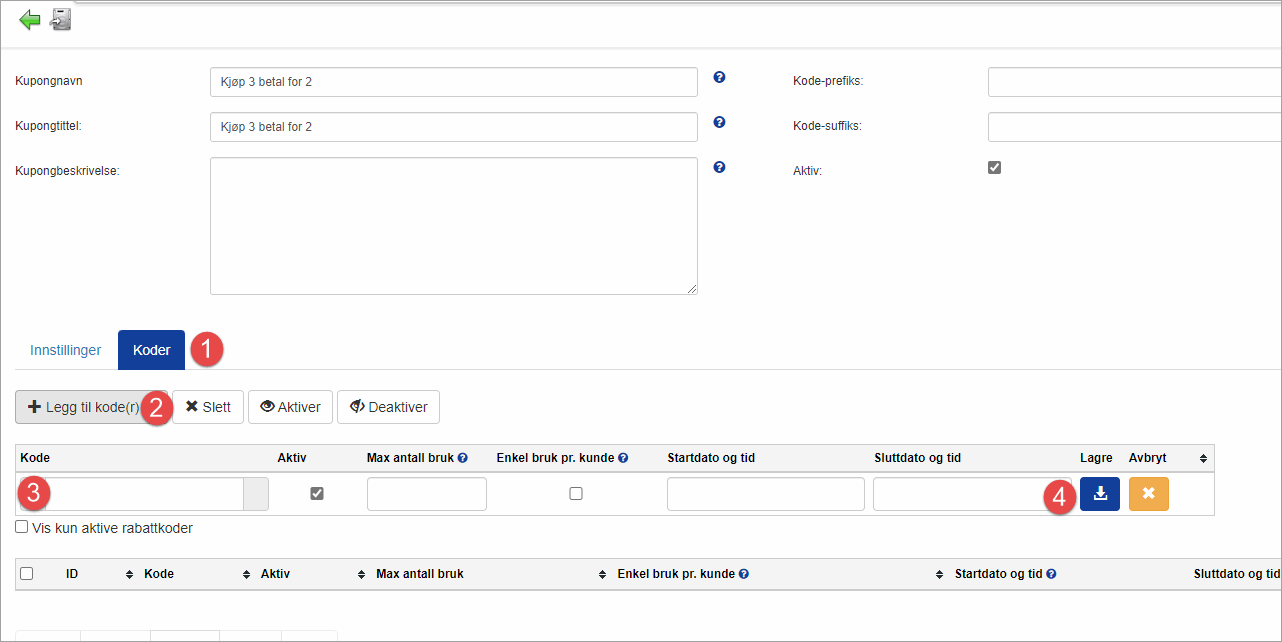The image size is (1282, 642).
Task: Cancel with the orange X button
Action: [1148, 494]
